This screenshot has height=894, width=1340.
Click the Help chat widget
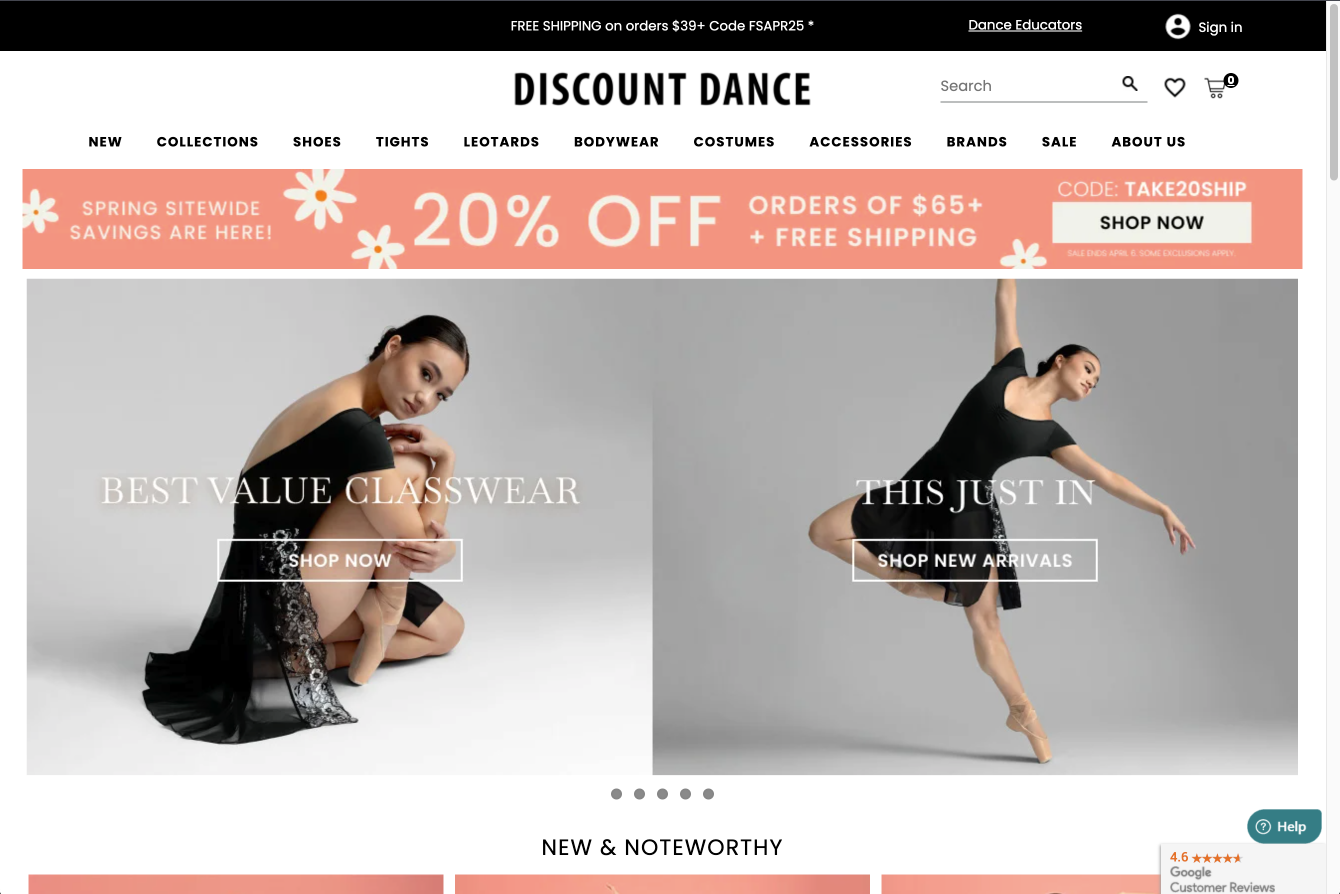1284,826
